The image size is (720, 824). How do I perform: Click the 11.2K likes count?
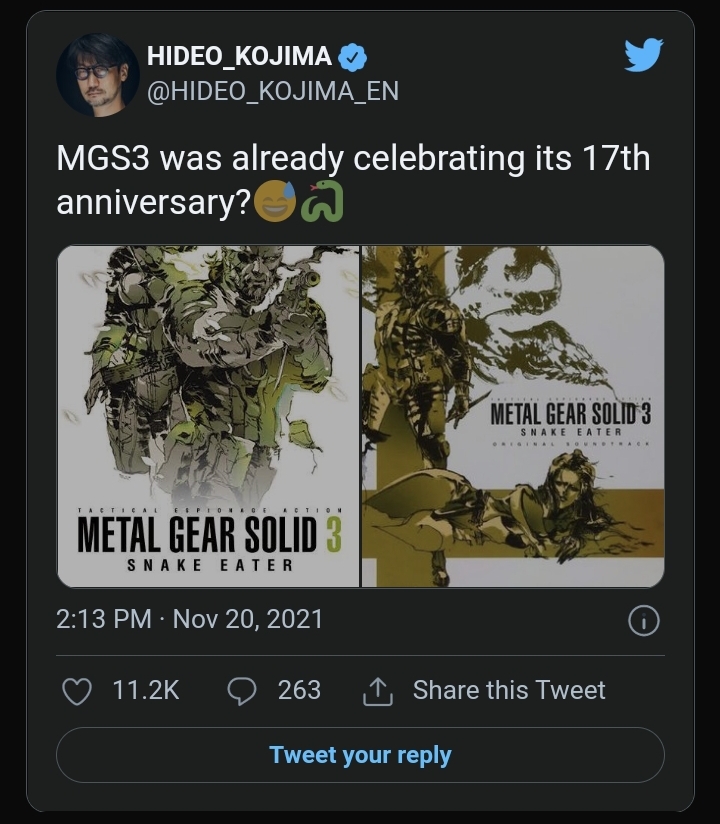[146, 690]
